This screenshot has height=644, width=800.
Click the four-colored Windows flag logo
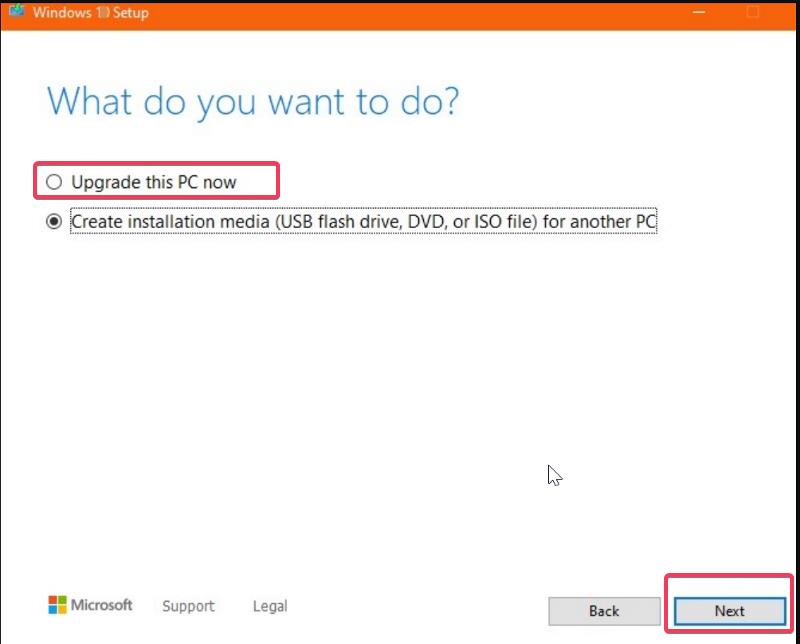click(x=57, y=605)
